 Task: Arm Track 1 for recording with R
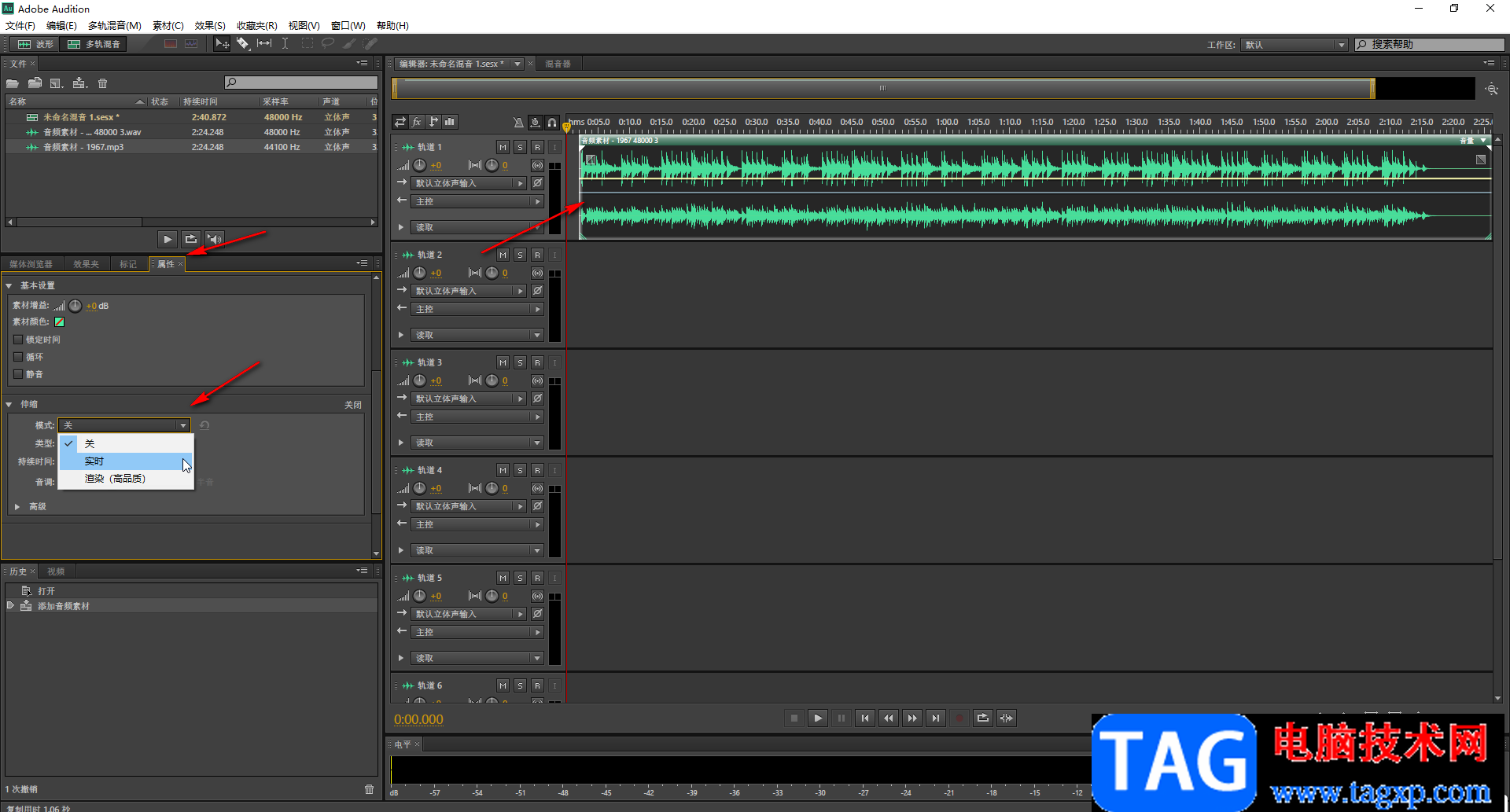pos(537,147)
